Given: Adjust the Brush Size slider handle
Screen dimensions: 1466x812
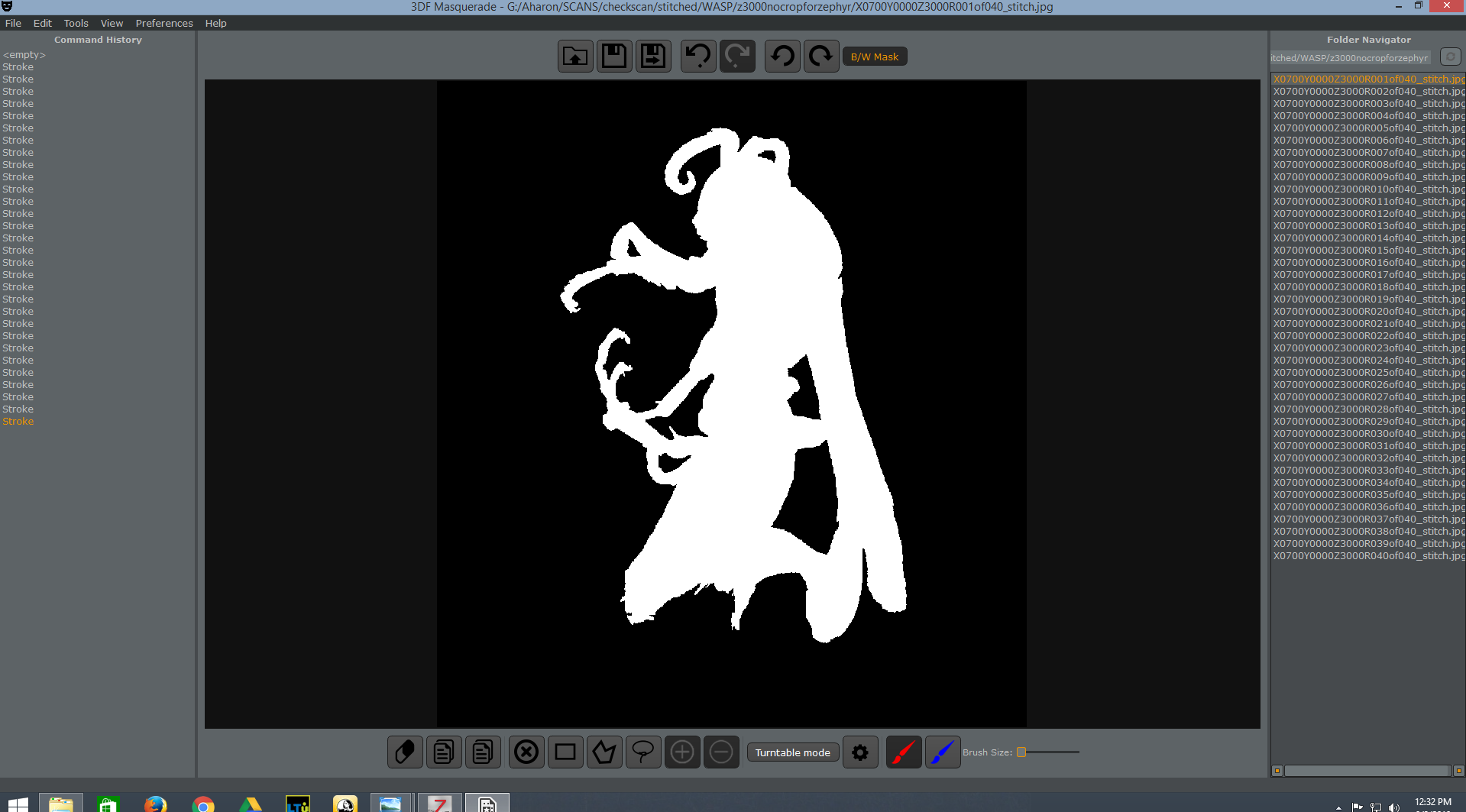Looking at the screenshot, I should tap(1021, 752).
